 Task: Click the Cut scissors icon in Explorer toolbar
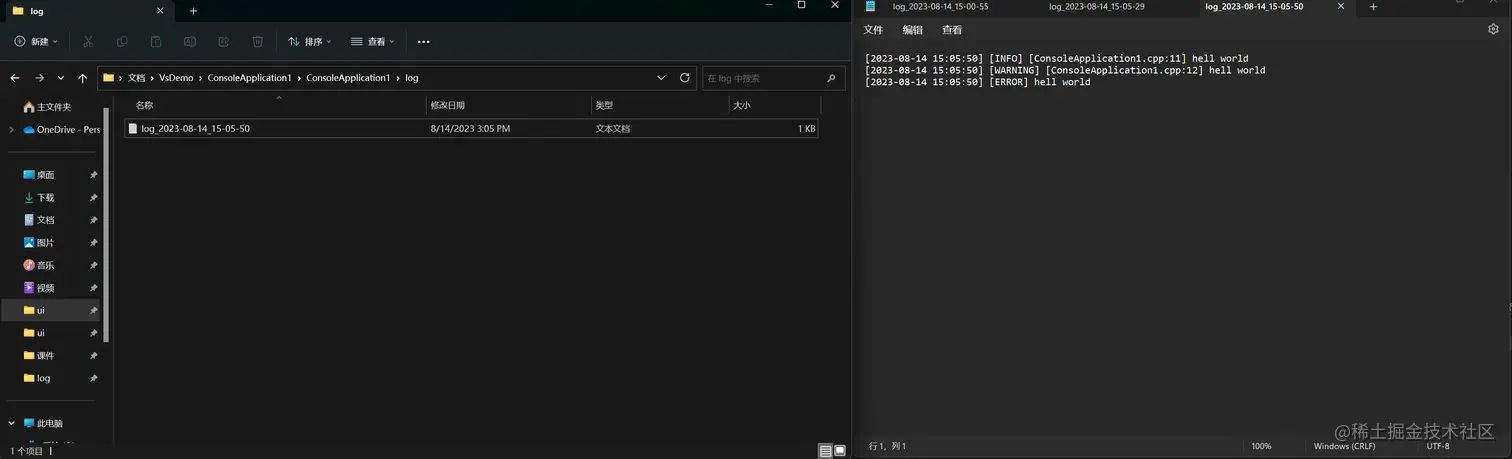click(x=88, y=41)
